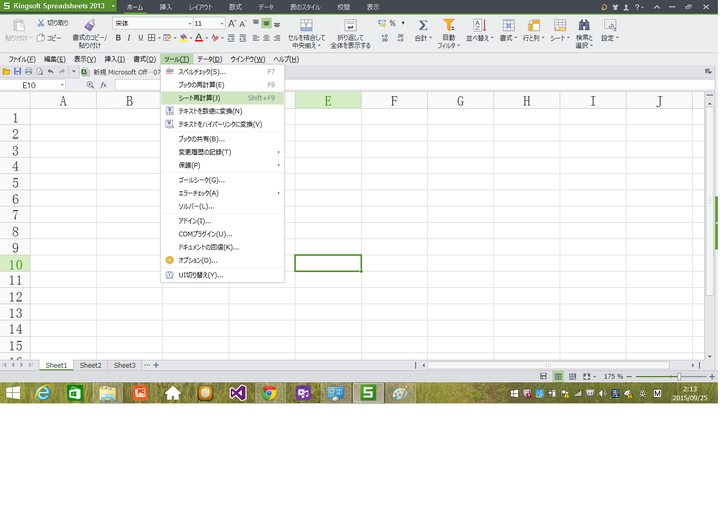
Task: Click the auto filter funnel icon
Action: coord(449,25)
